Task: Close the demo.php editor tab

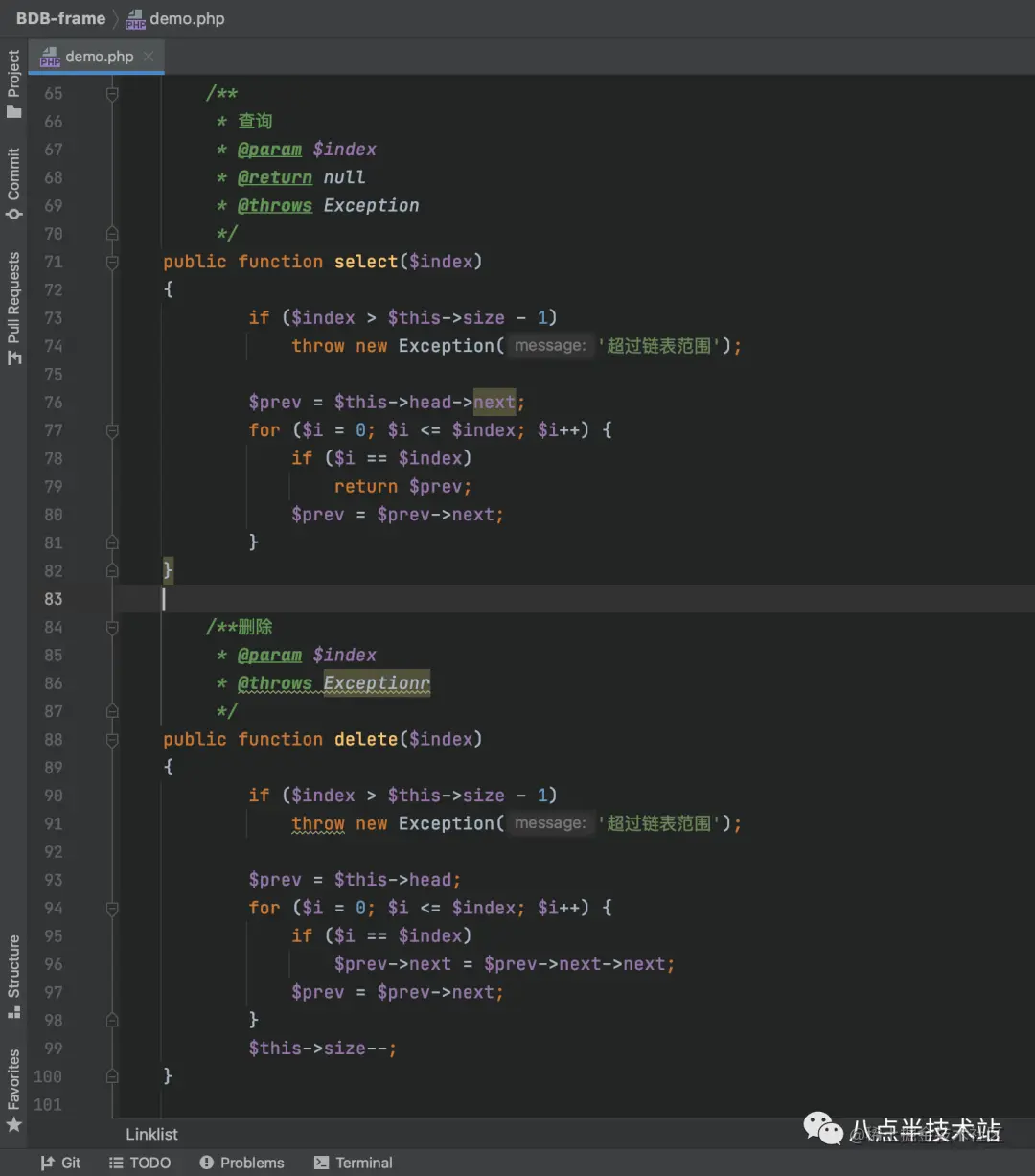Action: coord(149,57)
